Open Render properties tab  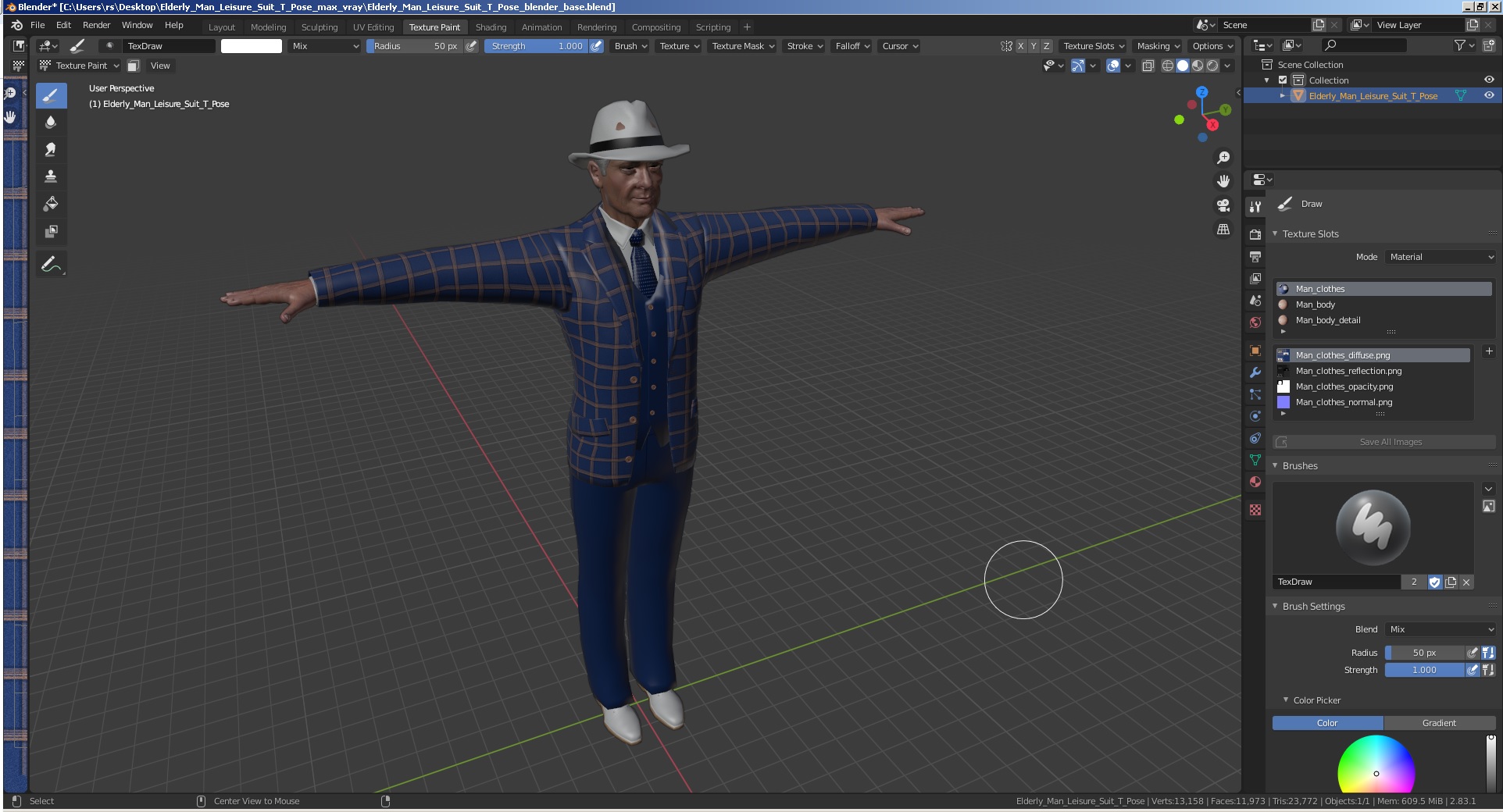tap(1255, 235)
